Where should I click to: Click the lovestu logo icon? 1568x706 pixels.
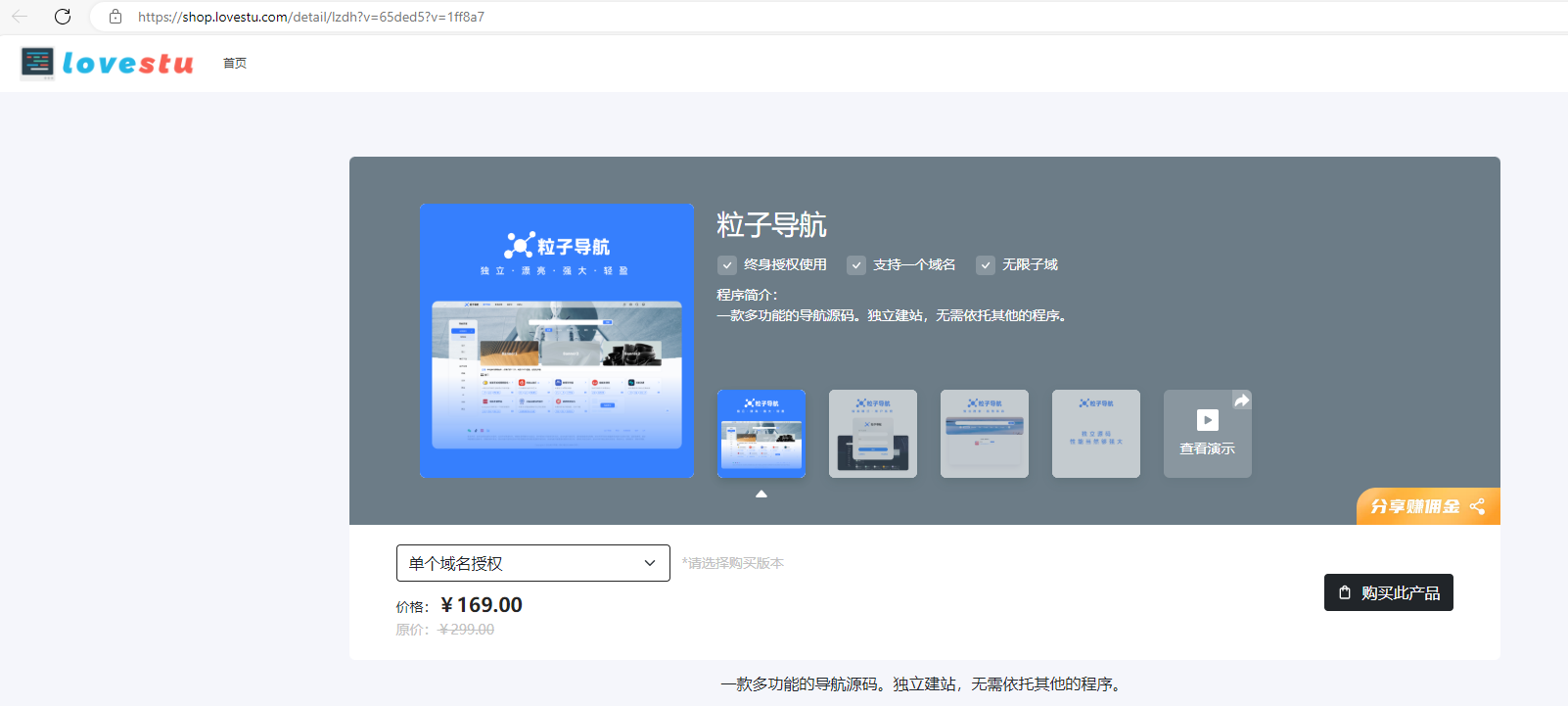click(37, 63)
